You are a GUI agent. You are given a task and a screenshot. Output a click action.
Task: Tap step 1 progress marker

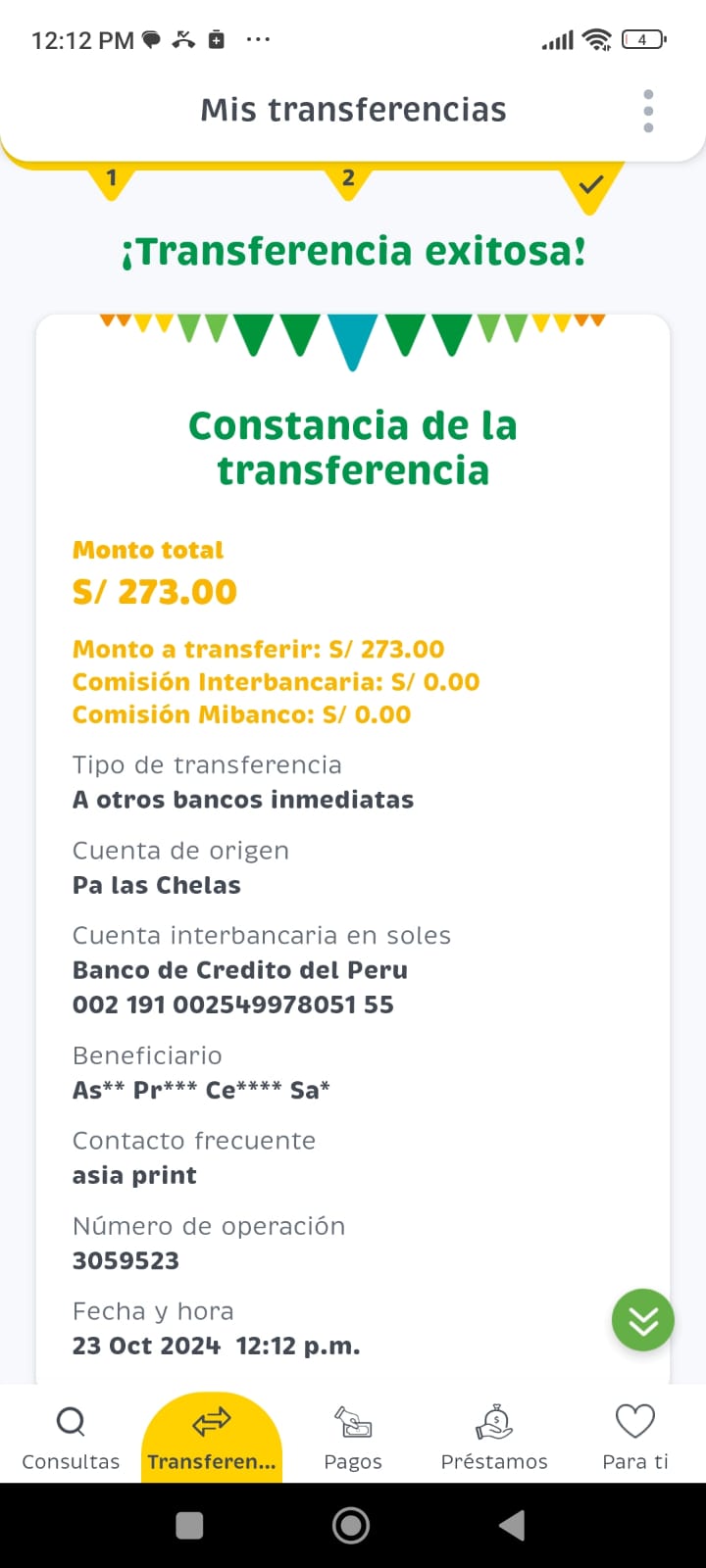[x=112, y=179]
